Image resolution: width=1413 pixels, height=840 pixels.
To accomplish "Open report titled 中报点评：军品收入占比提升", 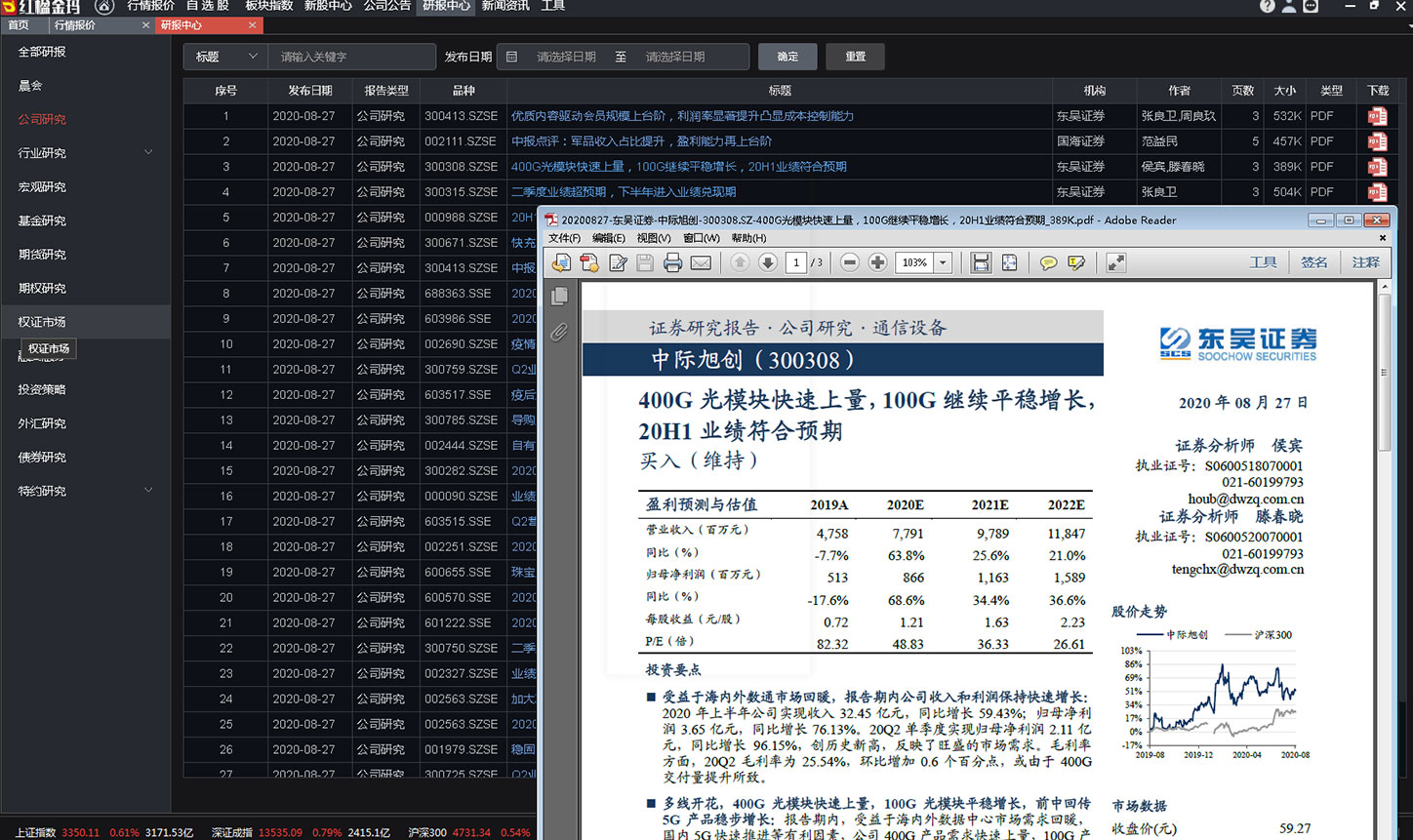I will click(641, 141).
